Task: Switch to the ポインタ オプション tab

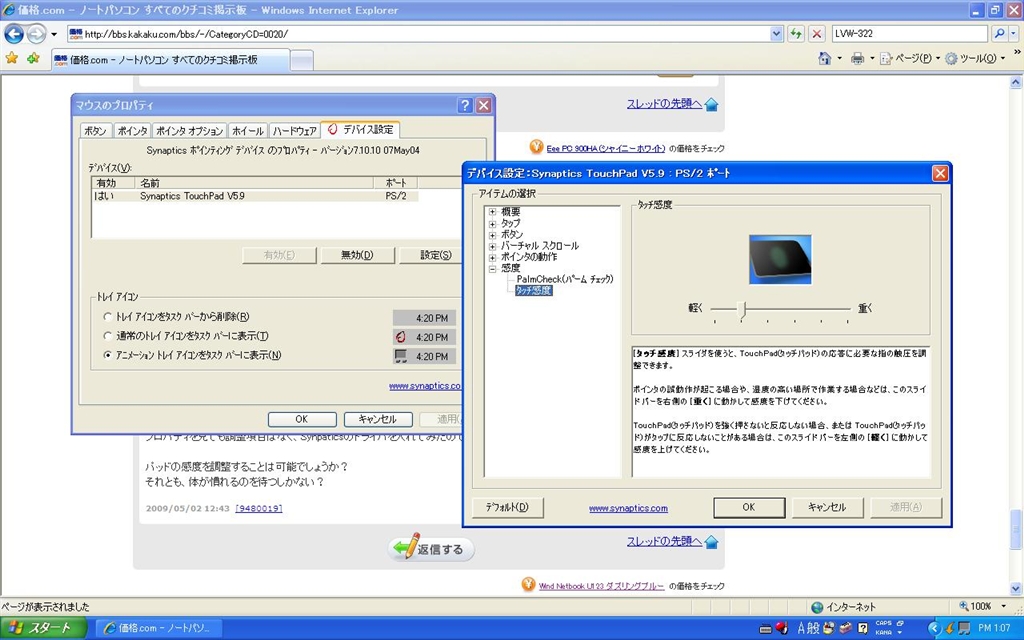Action: pyautogui.click(x=189, y=131)
